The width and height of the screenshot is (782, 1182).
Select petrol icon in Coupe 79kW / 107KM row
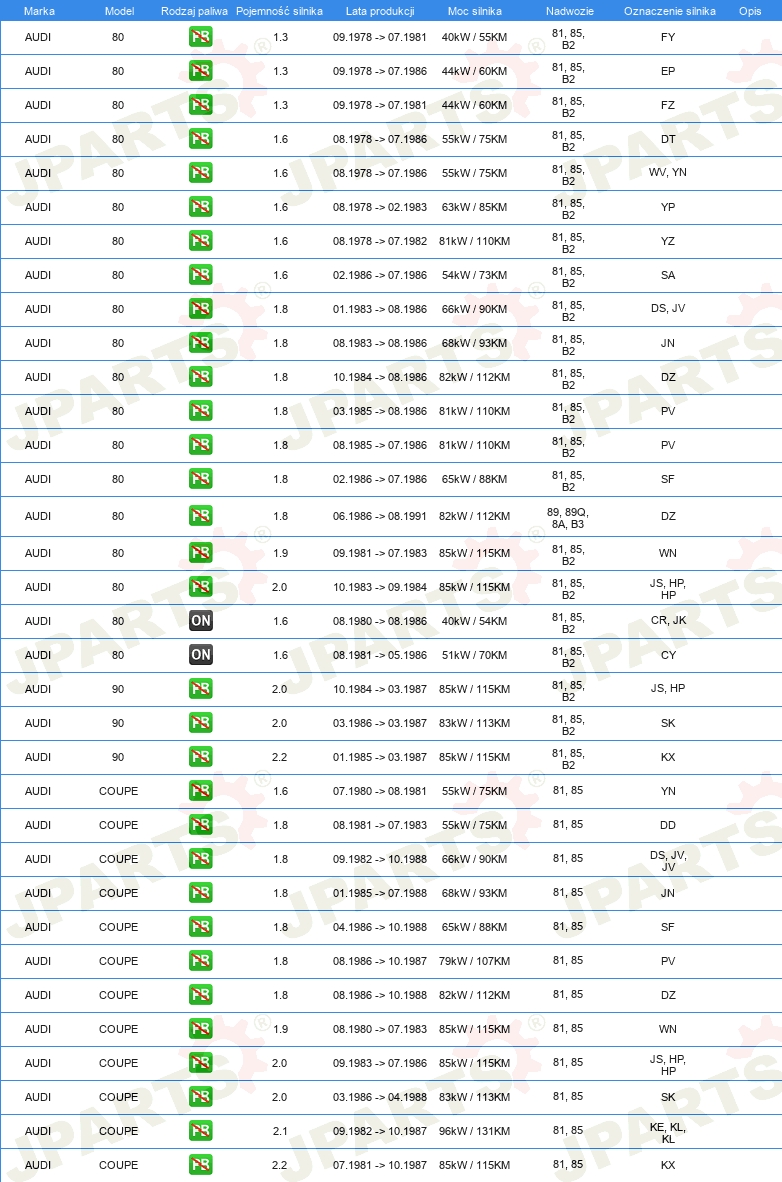point(201,960)
